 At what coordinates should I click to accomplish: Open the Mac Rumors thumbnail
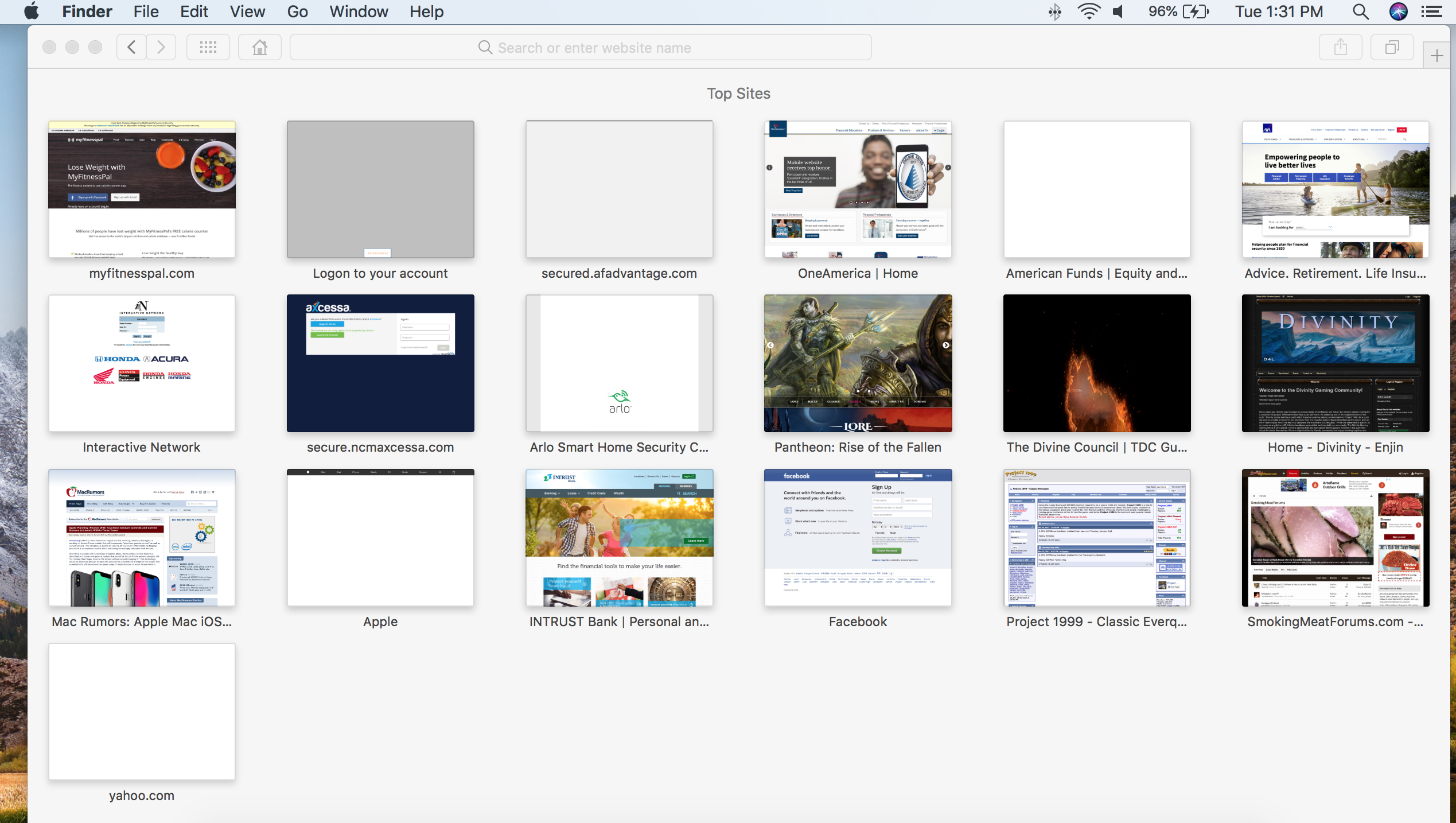(x=142, y=538)
